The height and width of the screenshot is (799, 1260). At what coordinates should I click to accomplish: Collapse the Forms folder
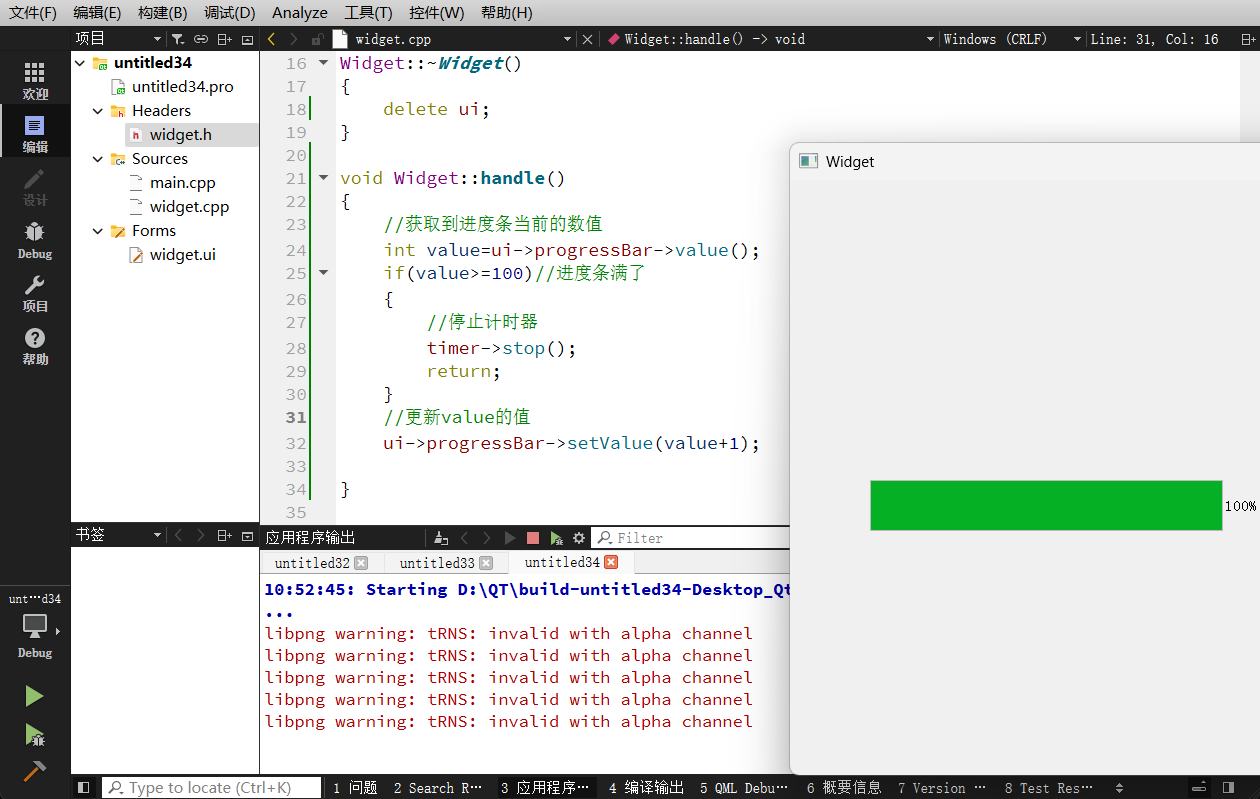[98, 231]
